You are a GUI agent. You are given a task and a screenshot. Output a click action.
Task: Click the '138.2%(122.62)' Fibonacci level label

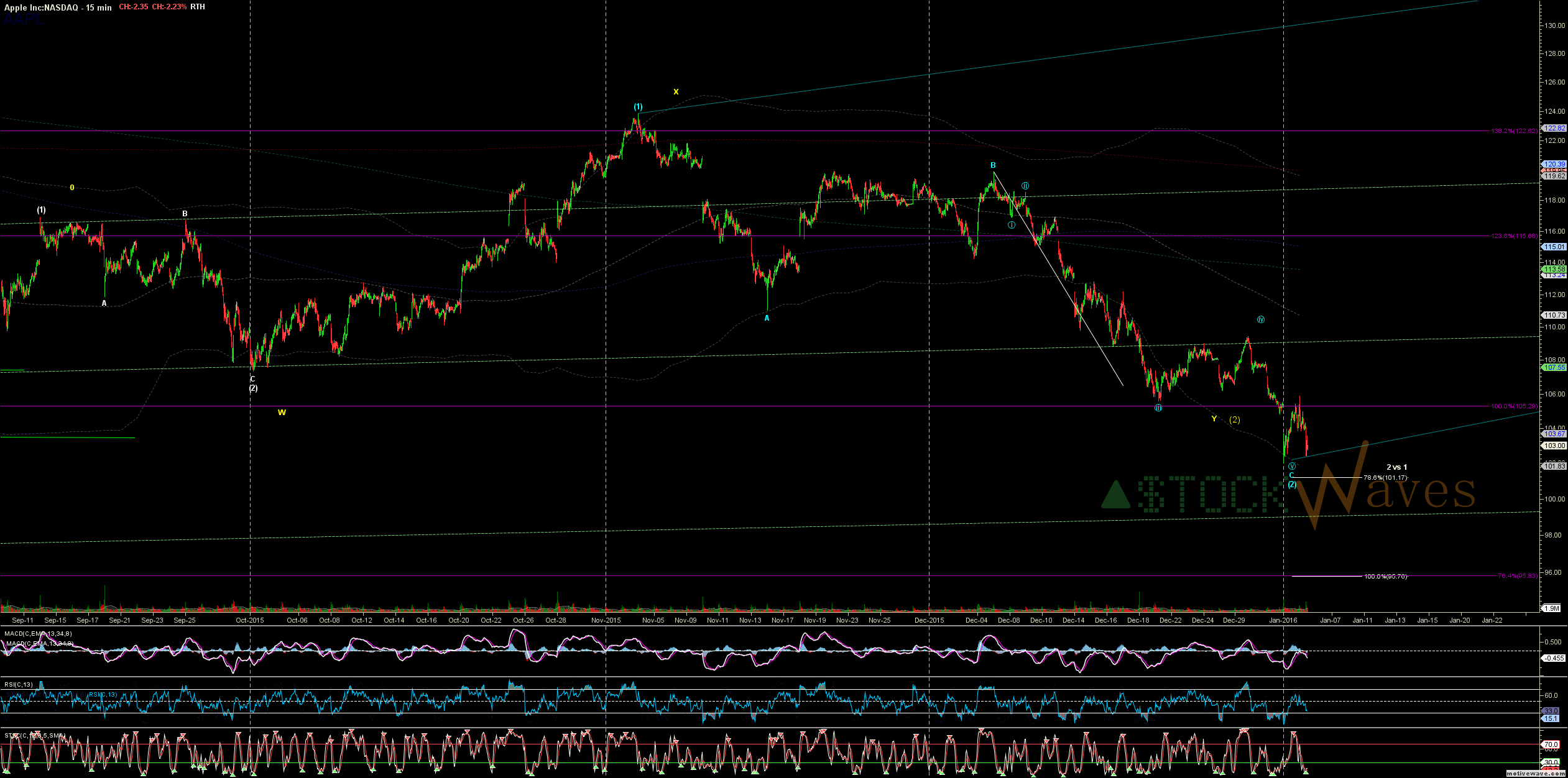[1513, 131]
